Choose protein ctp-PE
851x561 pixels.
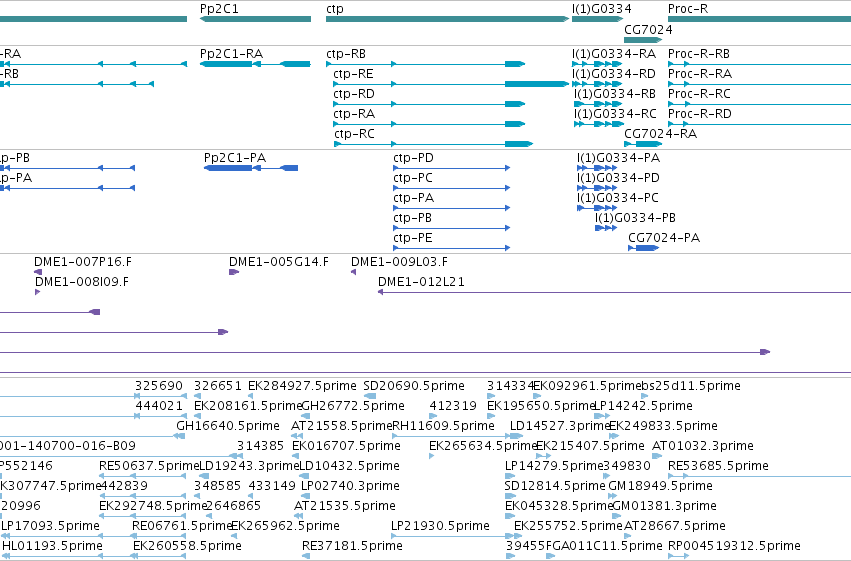click(413, 238)
